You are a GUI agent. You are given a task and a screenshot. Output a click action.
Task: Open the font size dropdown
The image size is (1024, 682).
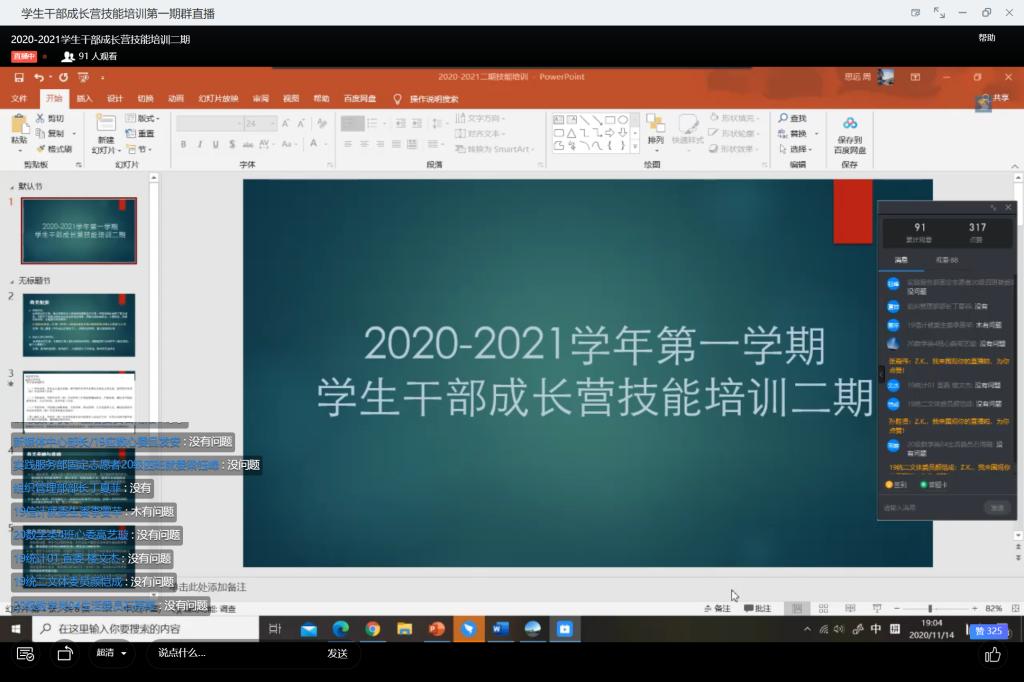273,123
